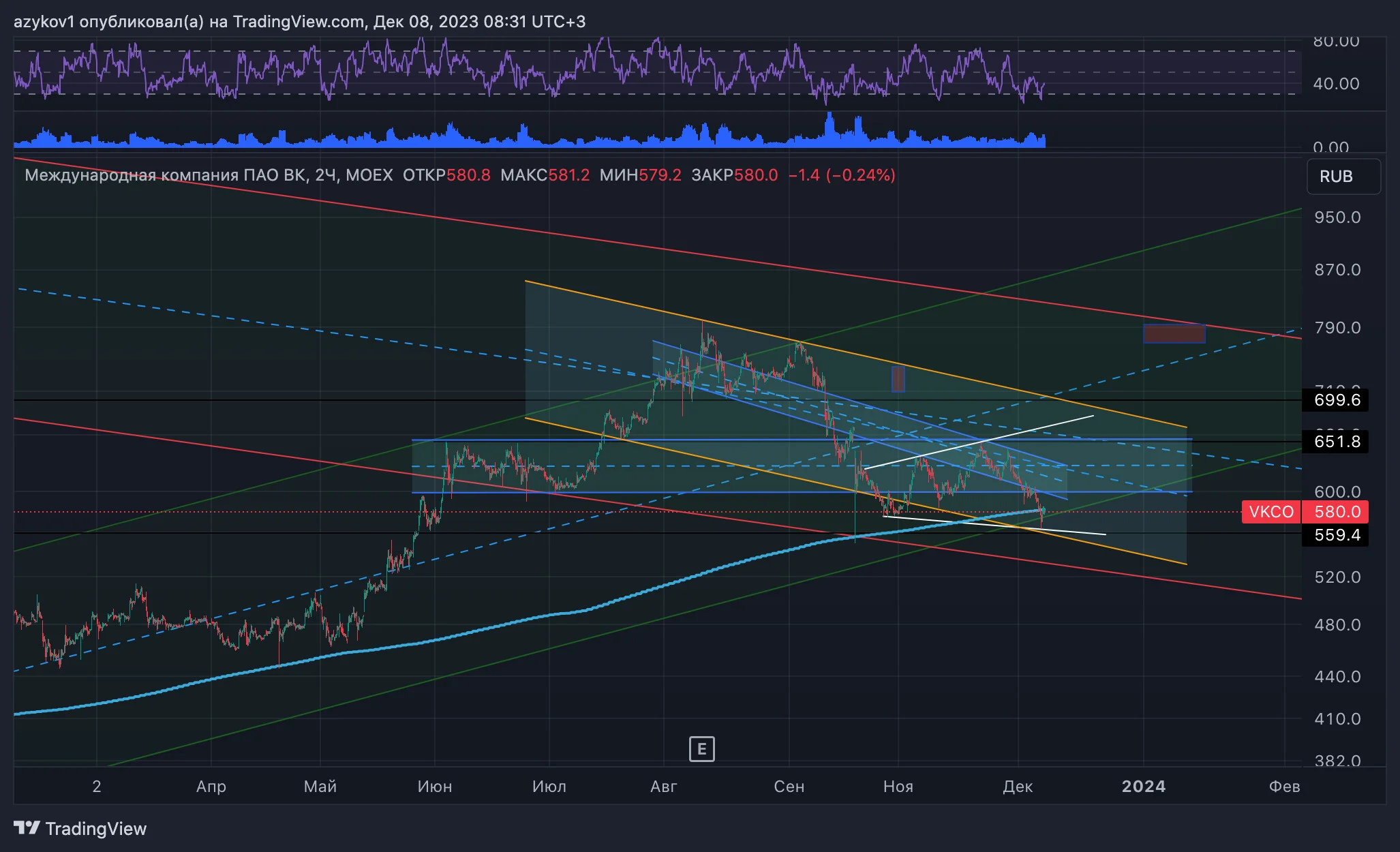Click the red target rectangle near 790
The height and width of the screenshot is (852, 1400).
pyautogui.click(x=1174, y=333)
